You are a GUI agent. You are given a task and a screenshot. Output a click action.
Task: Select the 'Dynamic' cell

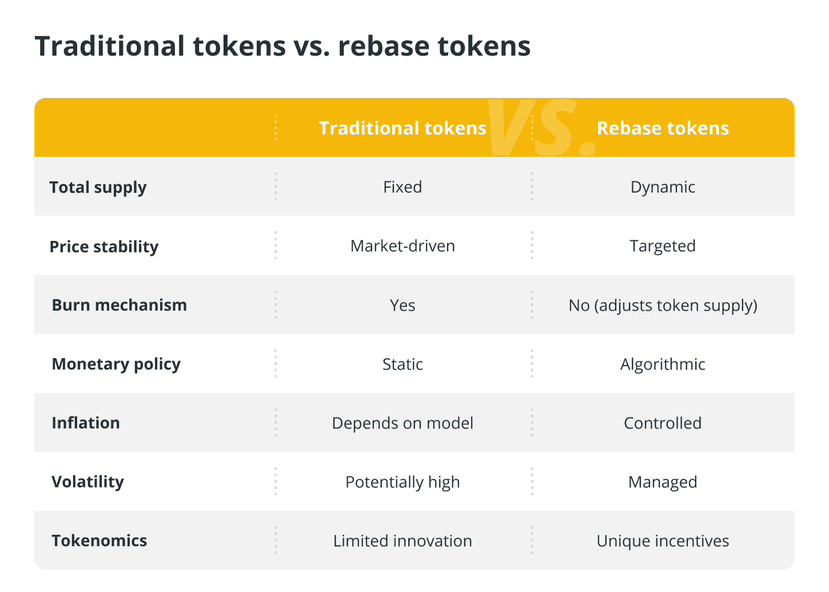point(662,187)
